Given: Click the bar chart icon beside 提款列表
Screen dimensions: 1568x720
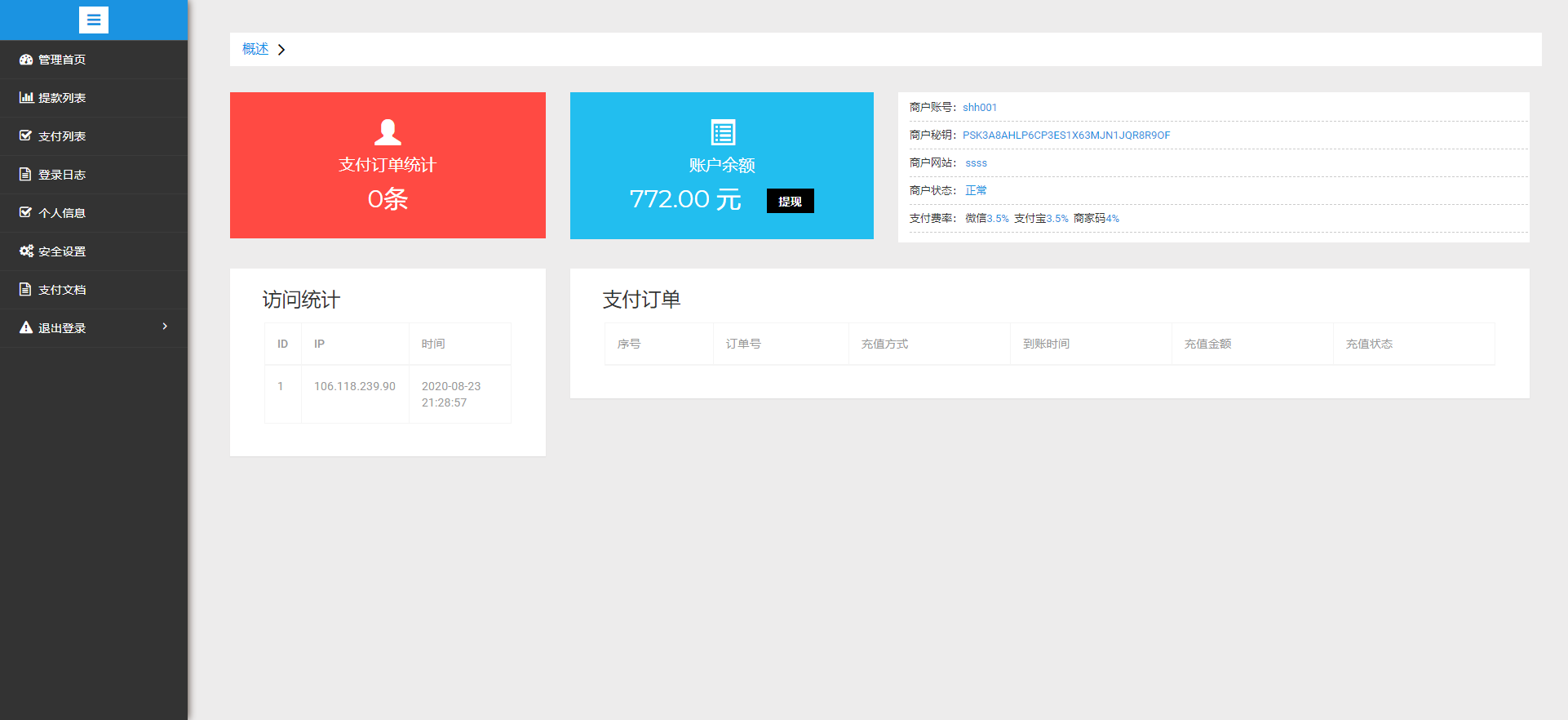Looking at the screenshot, I should pyautogui.click(x=26, y=97).
